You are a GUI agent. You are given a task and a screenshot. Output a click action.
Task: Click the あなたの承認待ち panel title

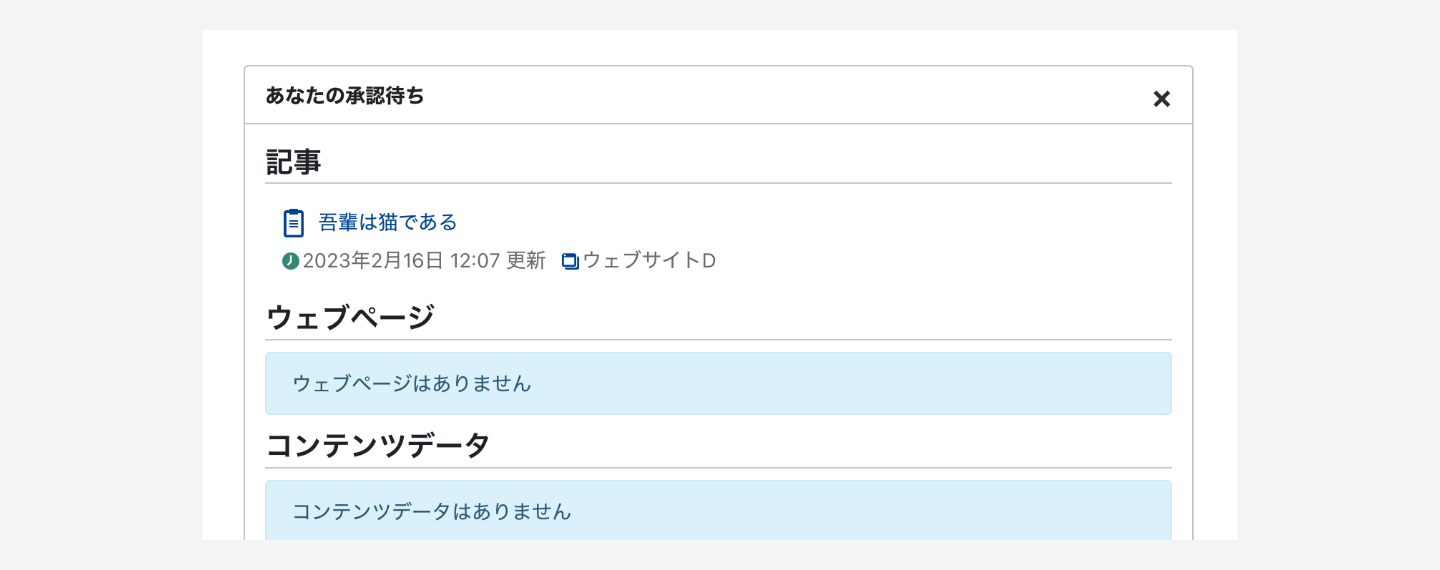coord(345,96)
